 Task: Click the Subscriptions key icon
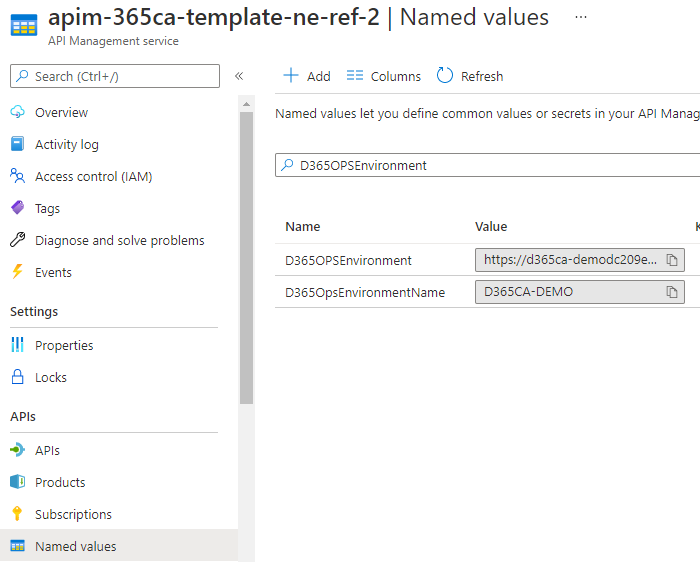point(17,514)
